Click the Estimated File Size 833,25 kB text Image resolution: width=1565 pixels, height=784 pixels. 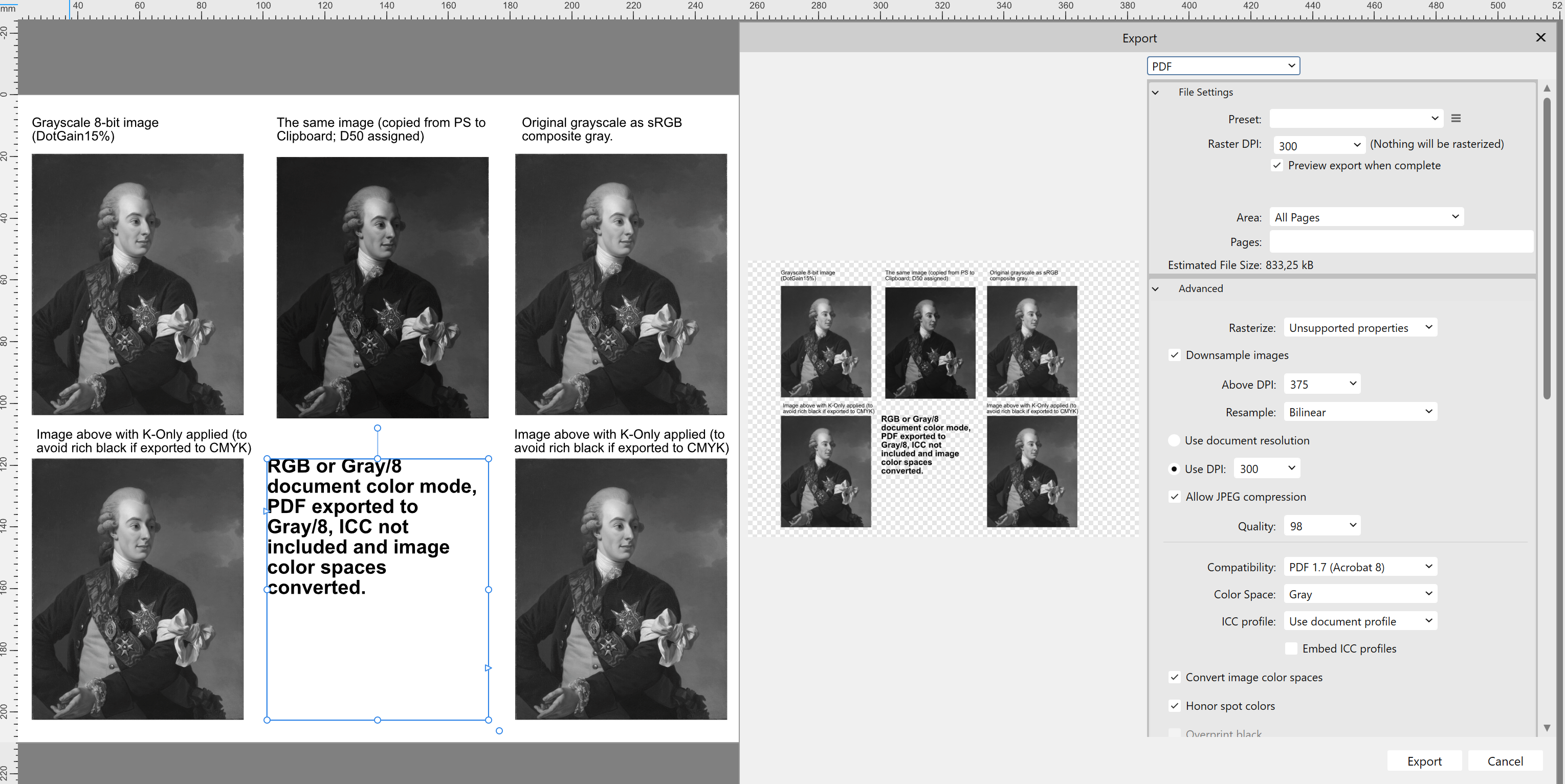1240,265
